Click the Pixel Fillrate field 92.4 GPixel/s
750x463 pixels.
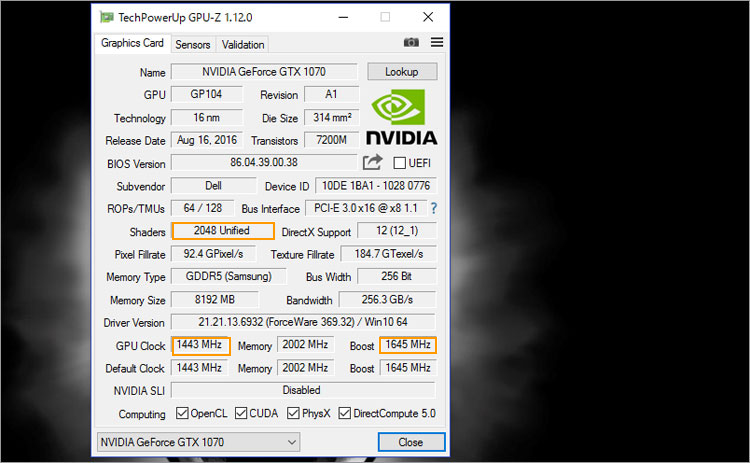pos(213,254)
